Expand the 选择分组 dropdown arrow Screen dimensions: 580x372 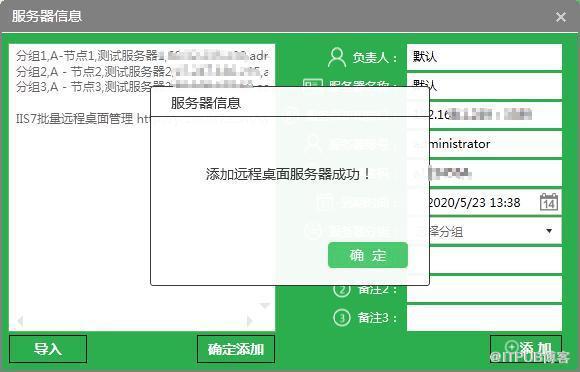[x=549, y=231]
